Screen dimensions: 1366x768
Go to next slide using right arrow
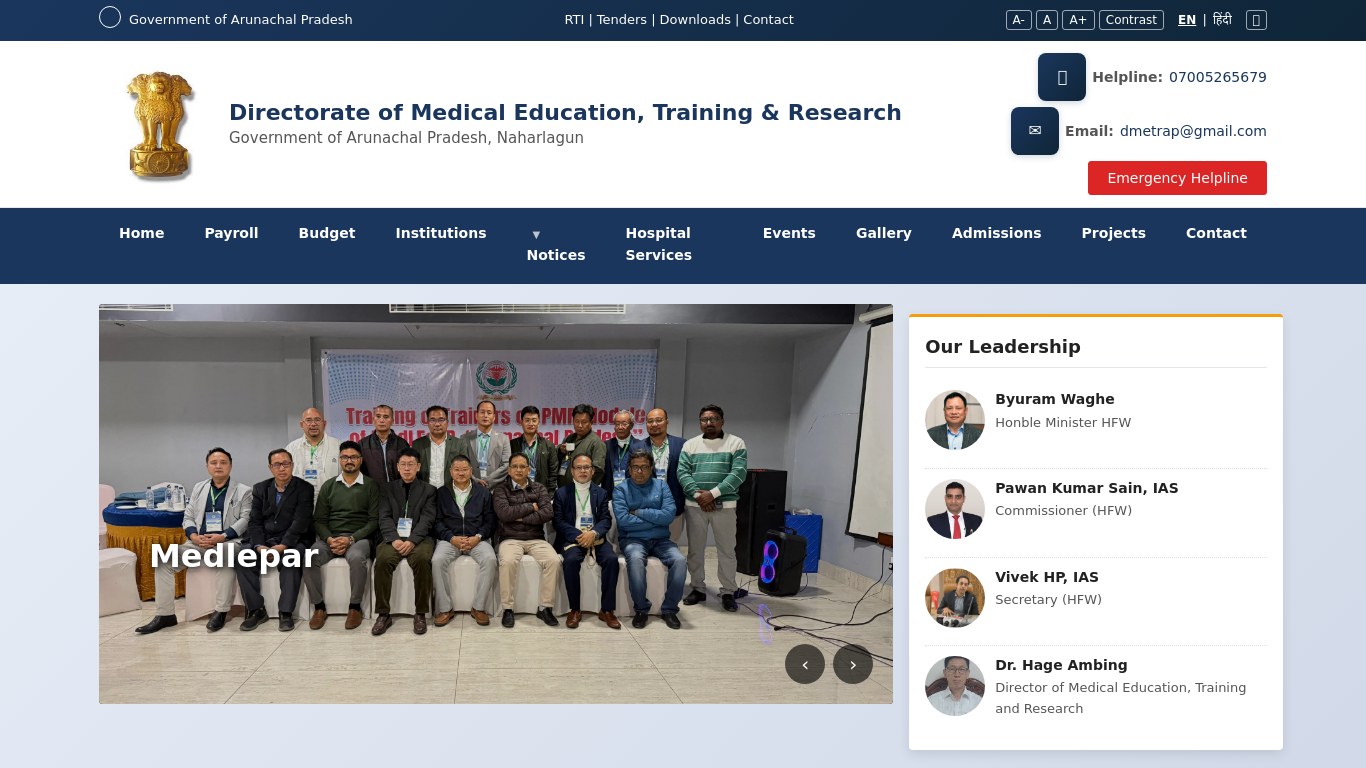pyautogui.click(x=853, y=664)
